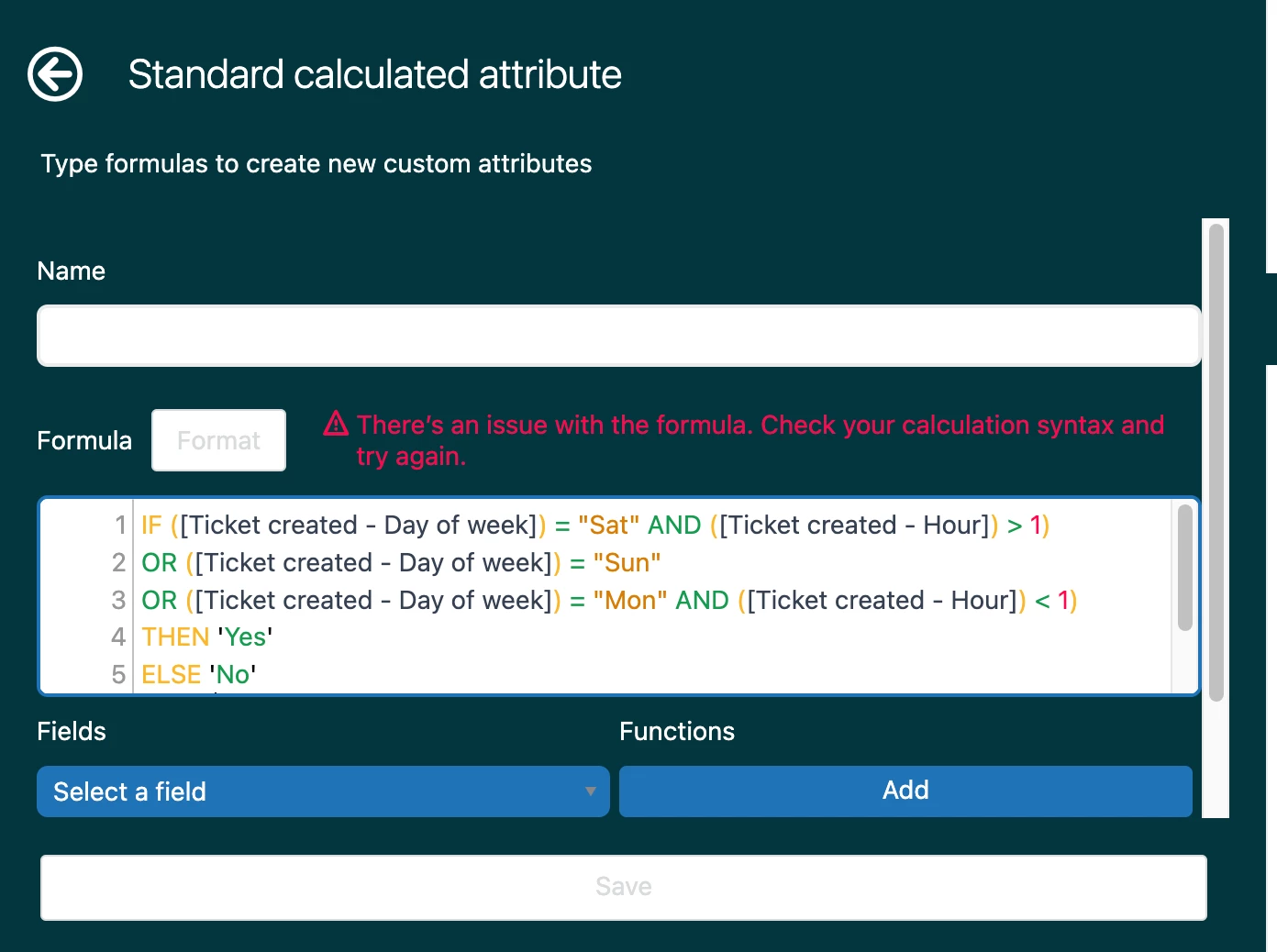Click the Add functions button
This screenshot has width=1277, height=952.
coord(905,791)
